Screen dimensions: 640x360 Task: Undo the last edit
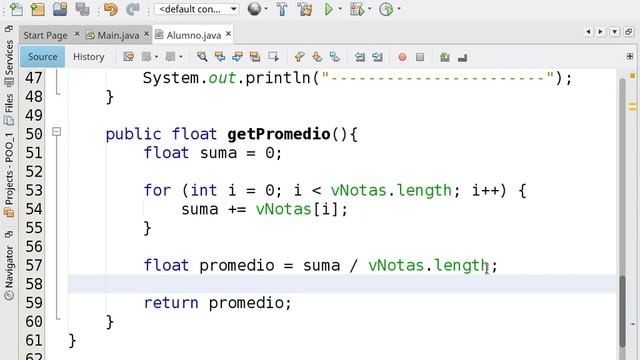(x=111, y=9)
